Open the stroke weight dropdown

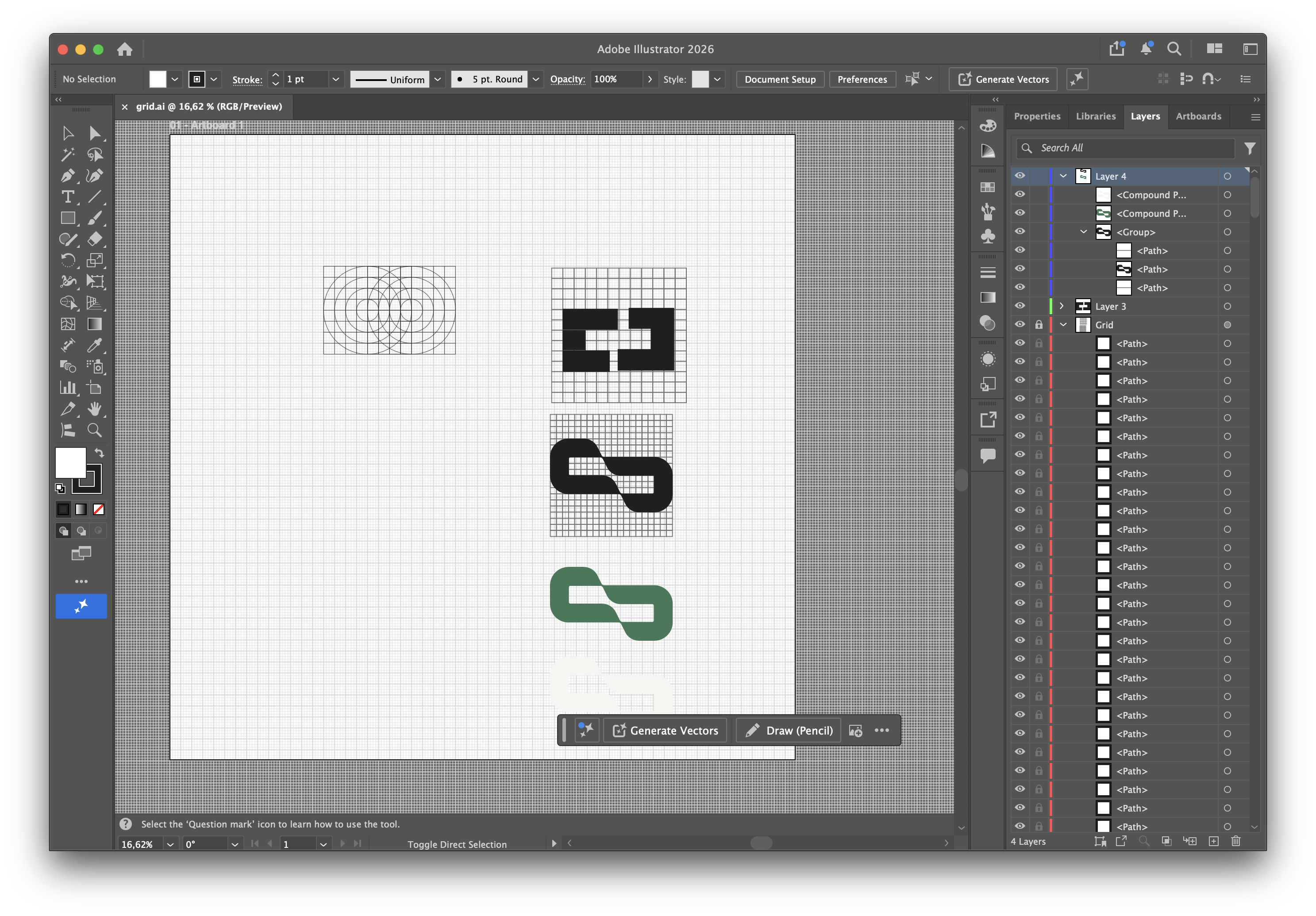click(x=336, y=79)
